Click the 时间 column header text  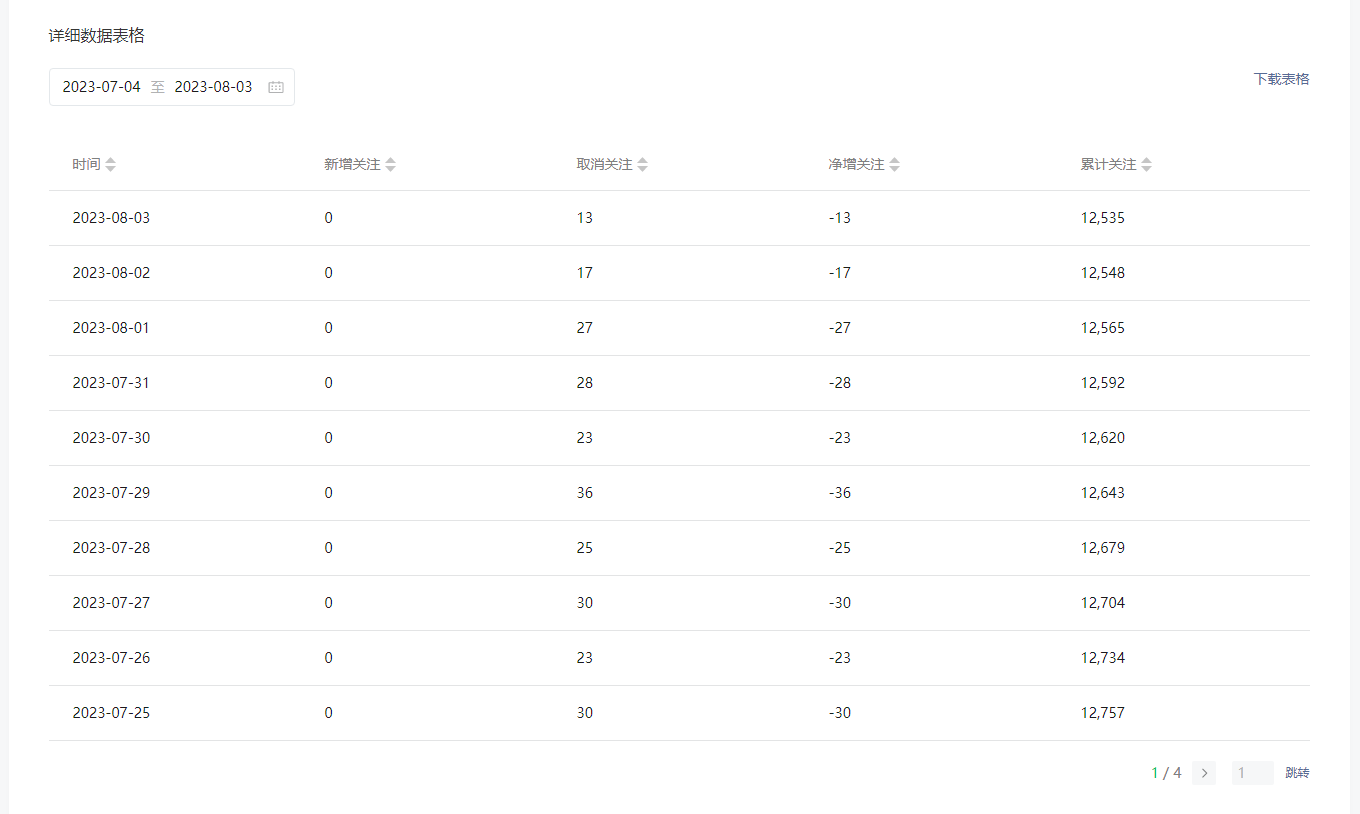pos(86,165)
